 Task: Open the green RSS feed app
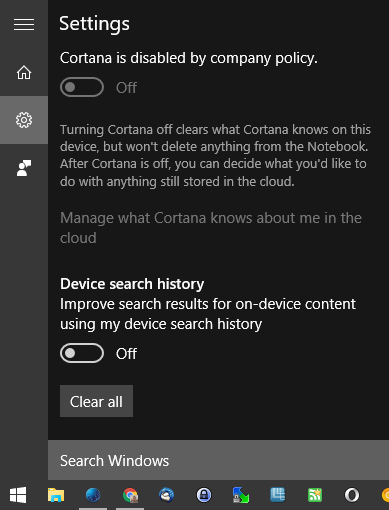click(x=315, y=495)
